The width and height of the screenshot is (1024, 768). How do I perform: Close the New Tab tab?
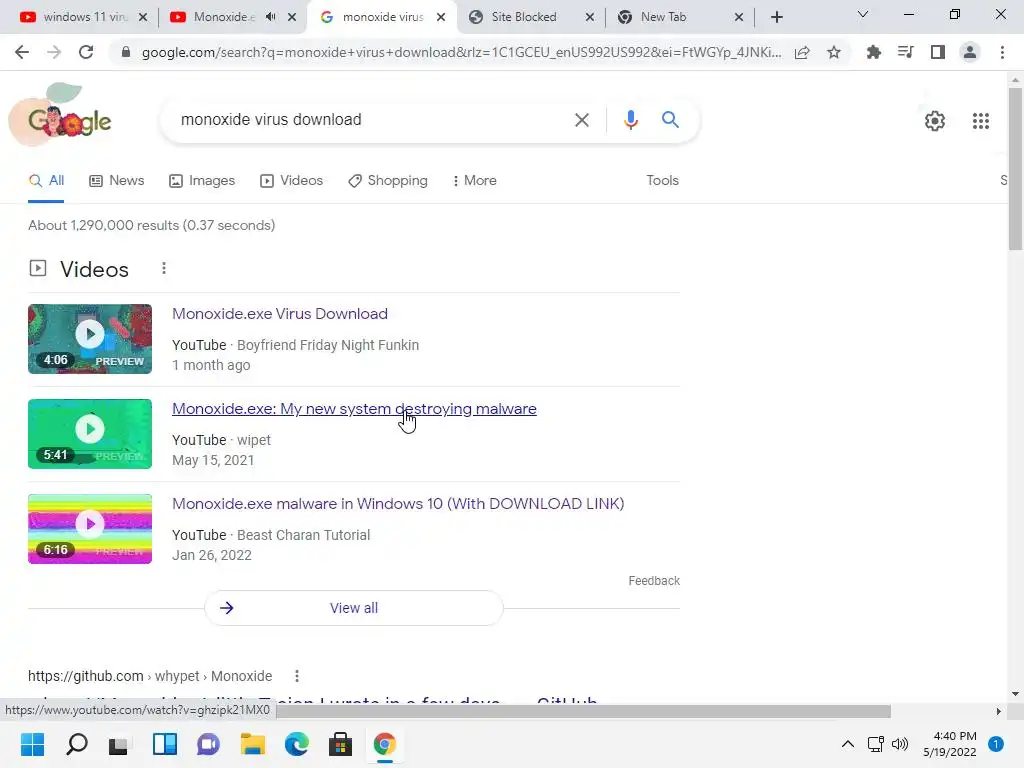(x=739, y=17)
